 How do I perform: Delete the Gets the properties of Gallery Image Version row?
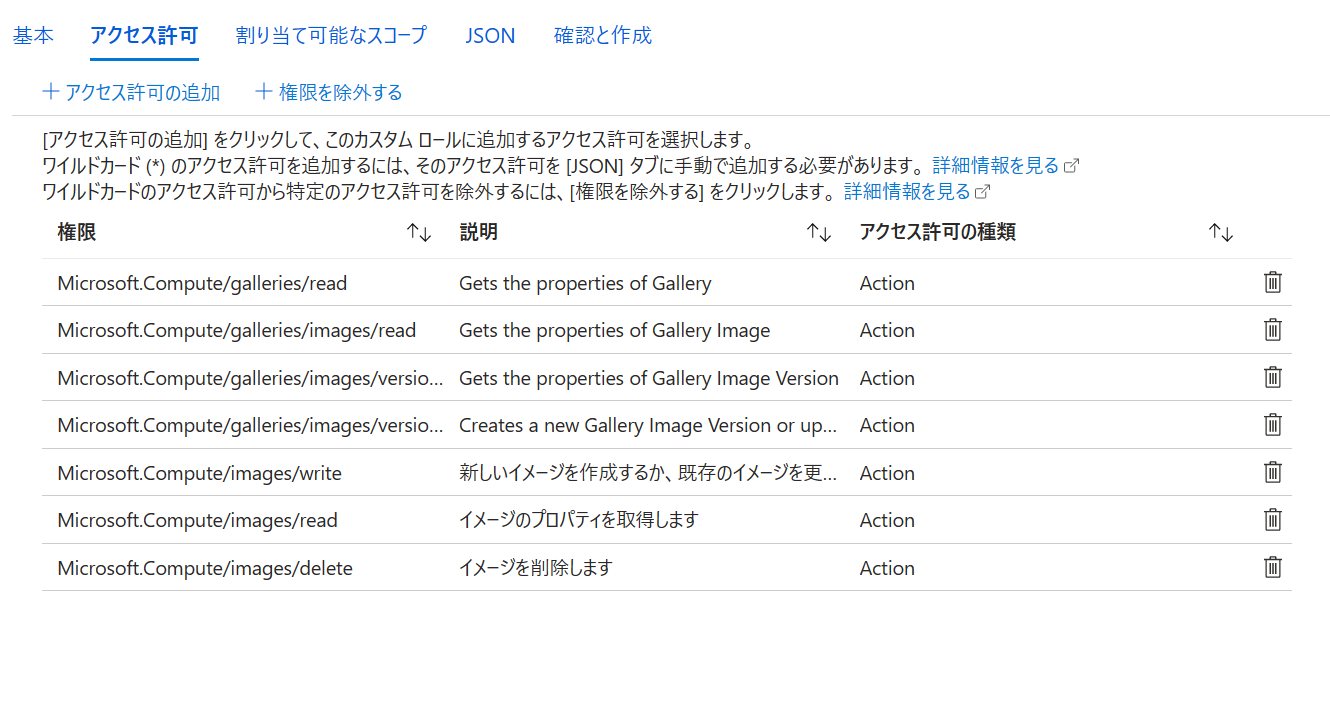coord(1273,378)
